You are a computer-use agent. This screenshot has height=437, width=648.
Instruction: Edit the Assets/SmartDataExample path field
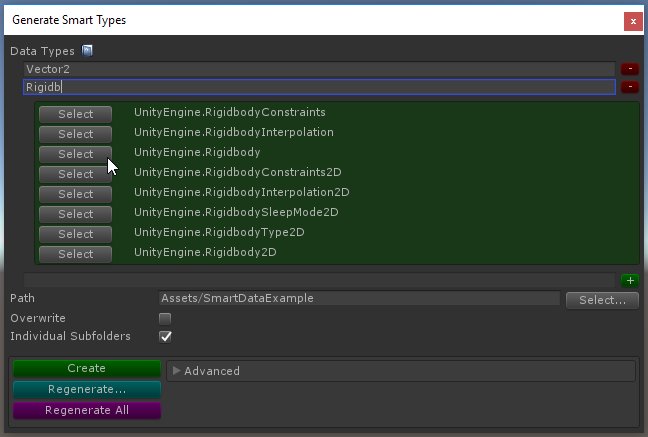(359, 298)
